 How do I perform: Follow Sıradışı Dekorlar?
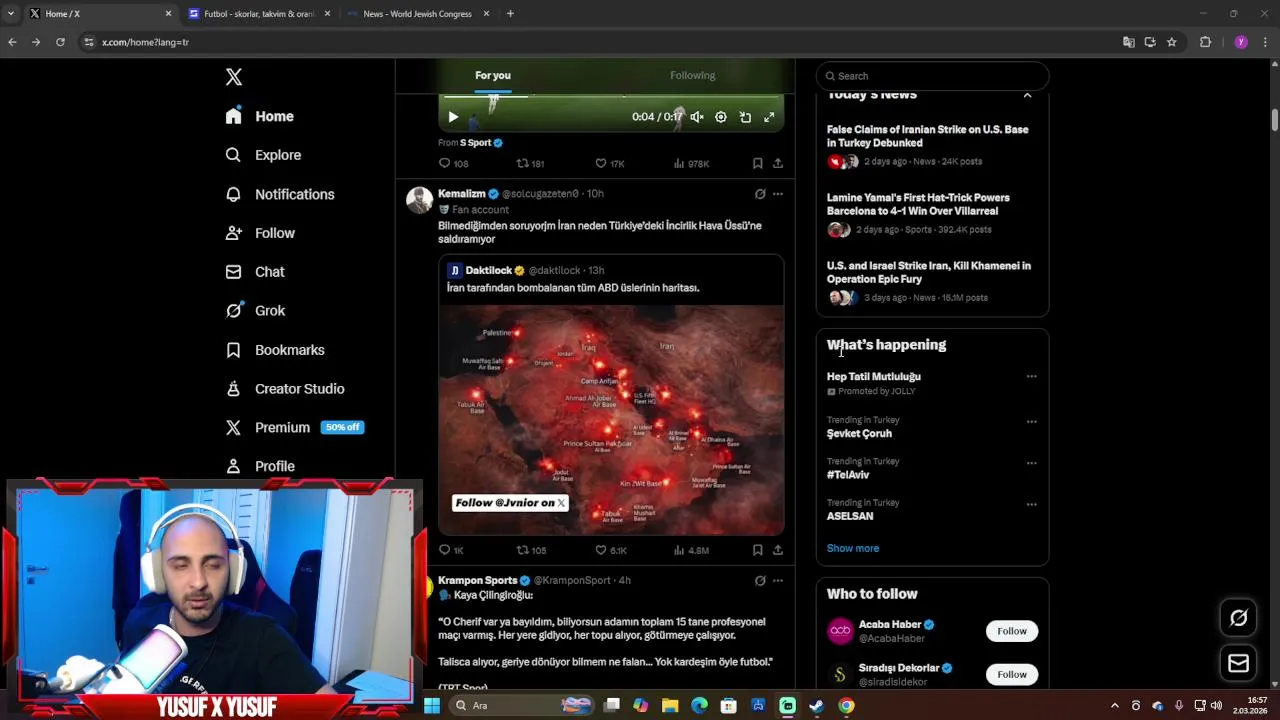coord(1012,674)
